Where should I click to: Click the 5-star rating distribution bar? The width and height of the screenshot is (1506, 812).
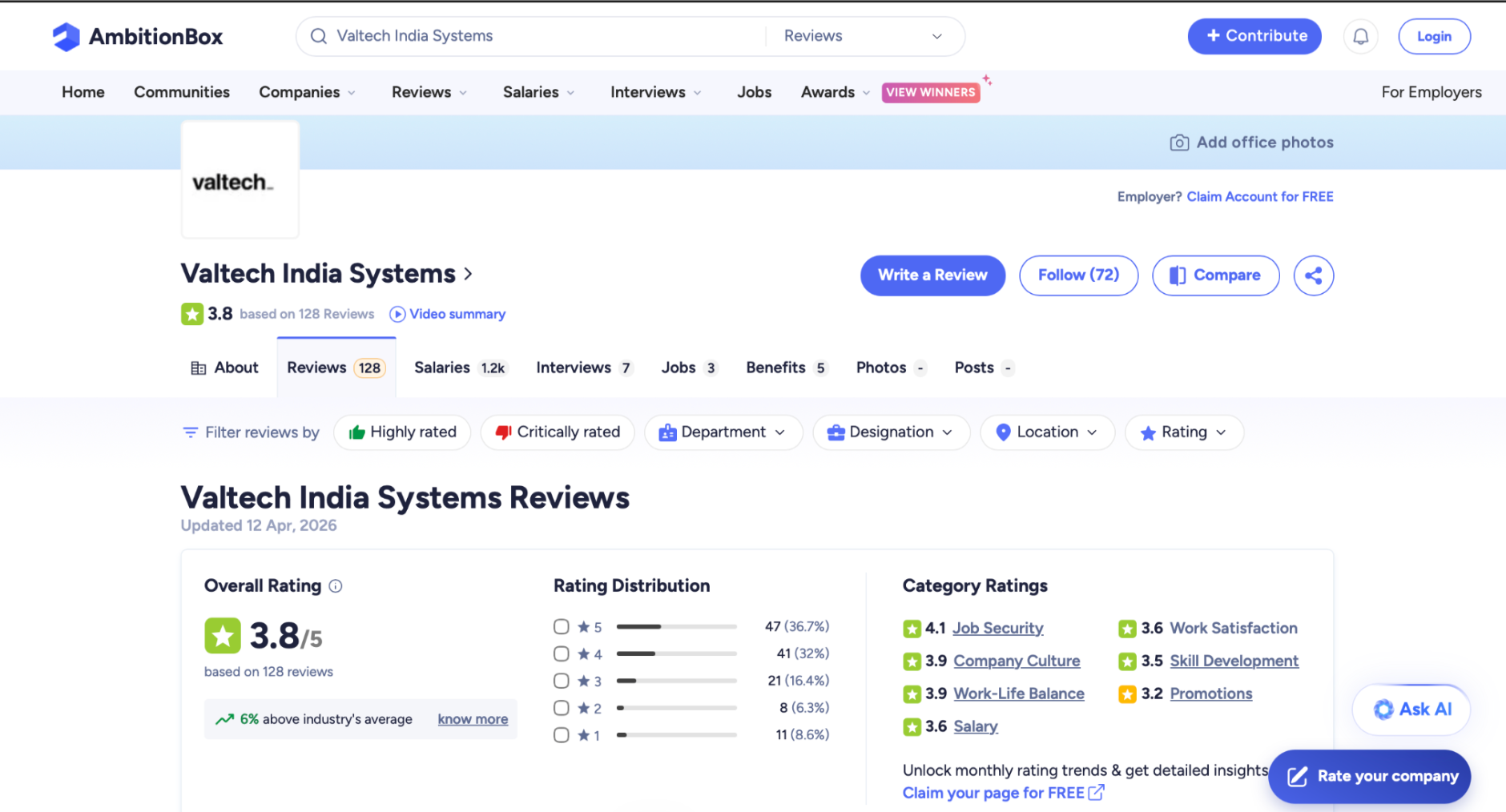pos(676,626)
